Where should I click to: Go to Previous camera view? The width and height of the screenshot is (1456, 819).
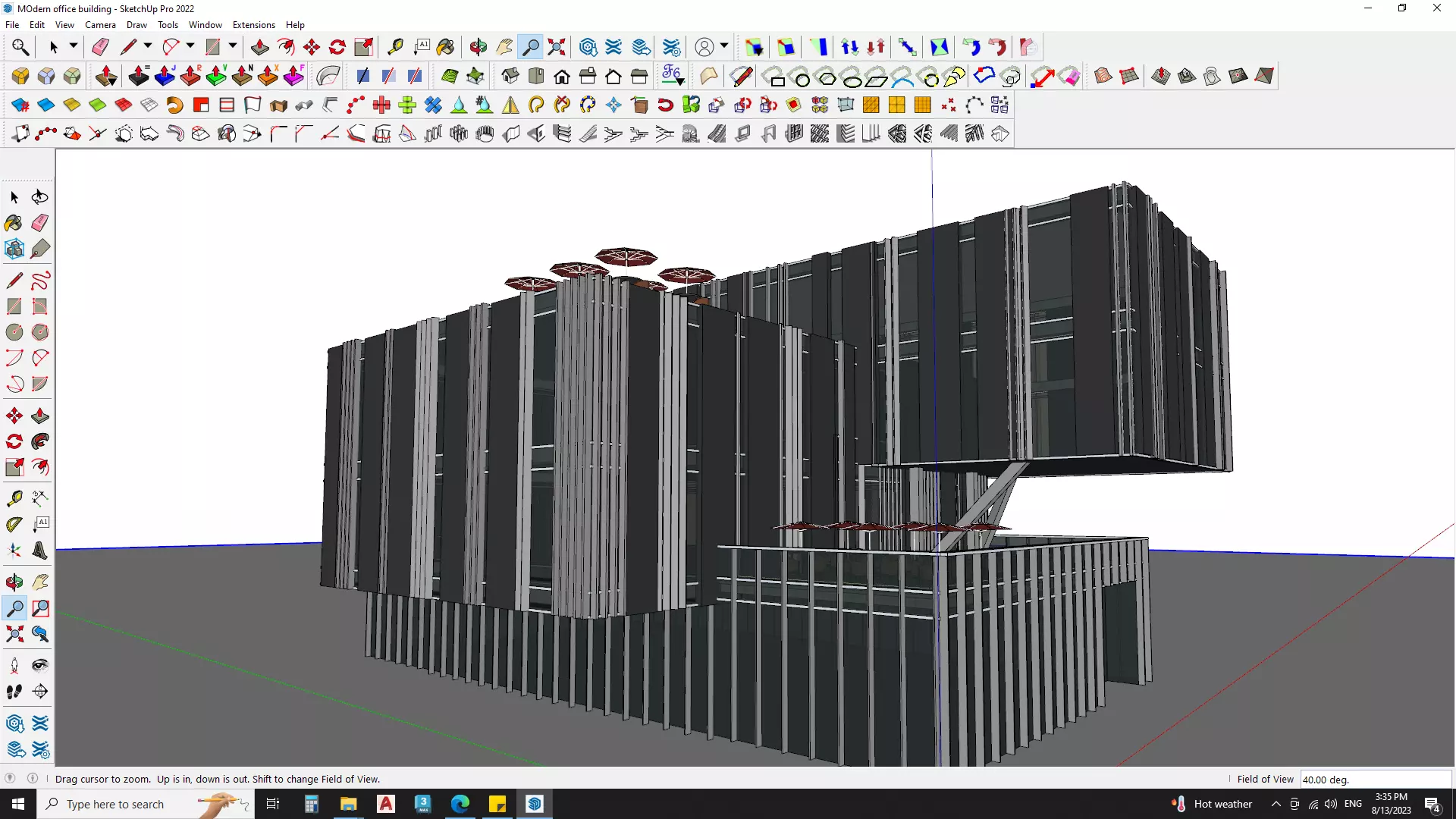click(x=40, y=634)
